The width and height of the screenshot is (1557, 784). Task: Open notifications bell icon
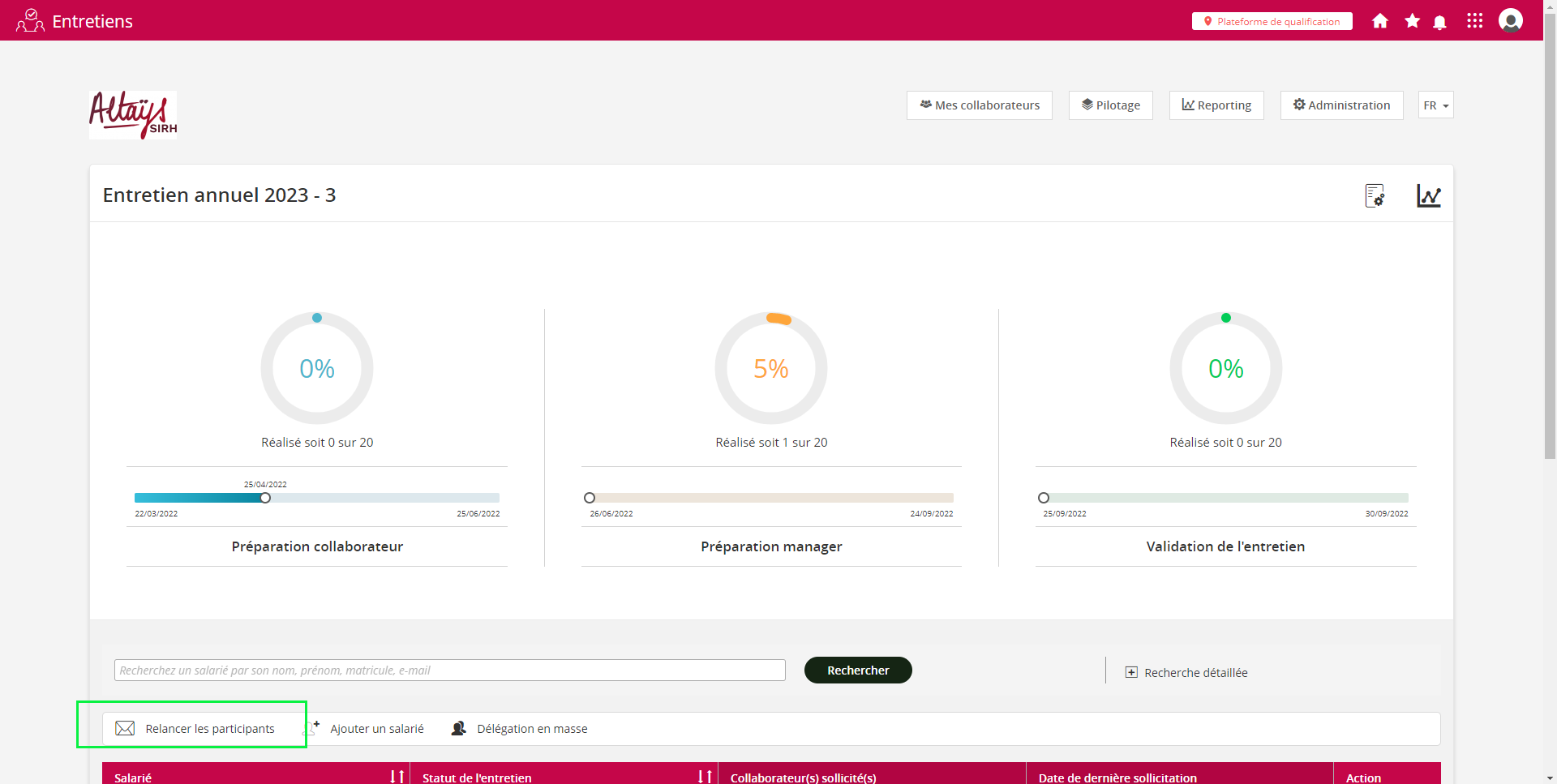(1439, 22)
